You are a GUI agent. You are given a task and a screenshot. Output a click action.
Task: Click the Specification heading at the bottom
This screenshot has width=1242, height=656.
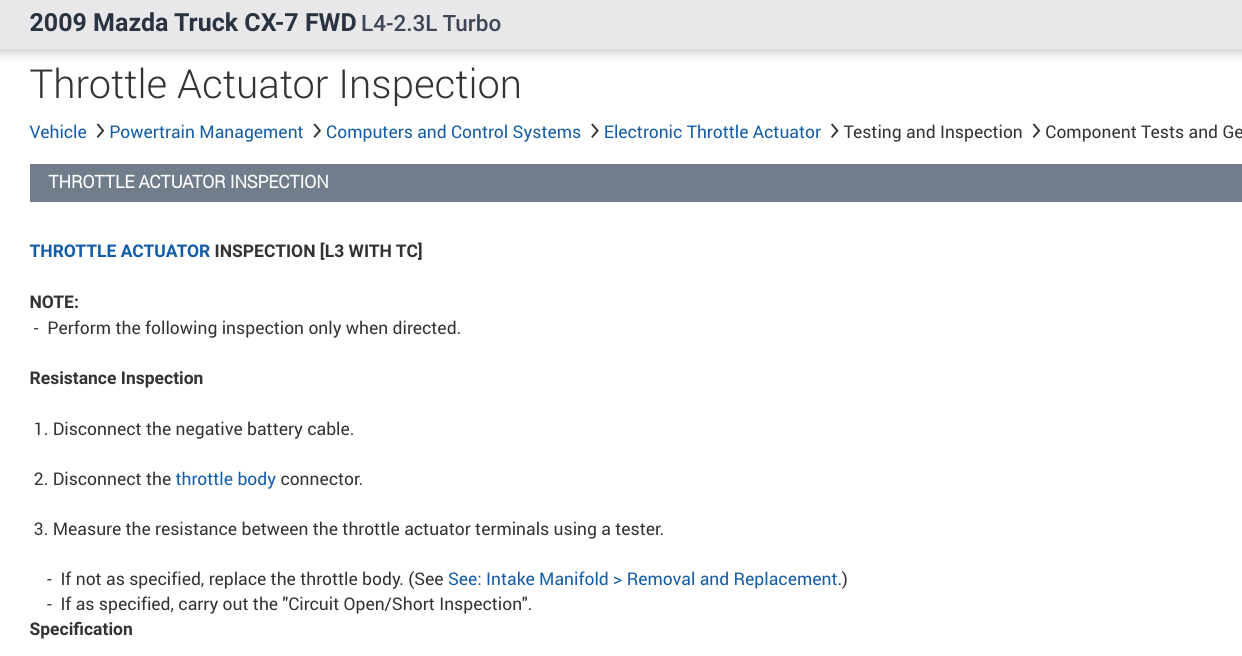(81, 629)
